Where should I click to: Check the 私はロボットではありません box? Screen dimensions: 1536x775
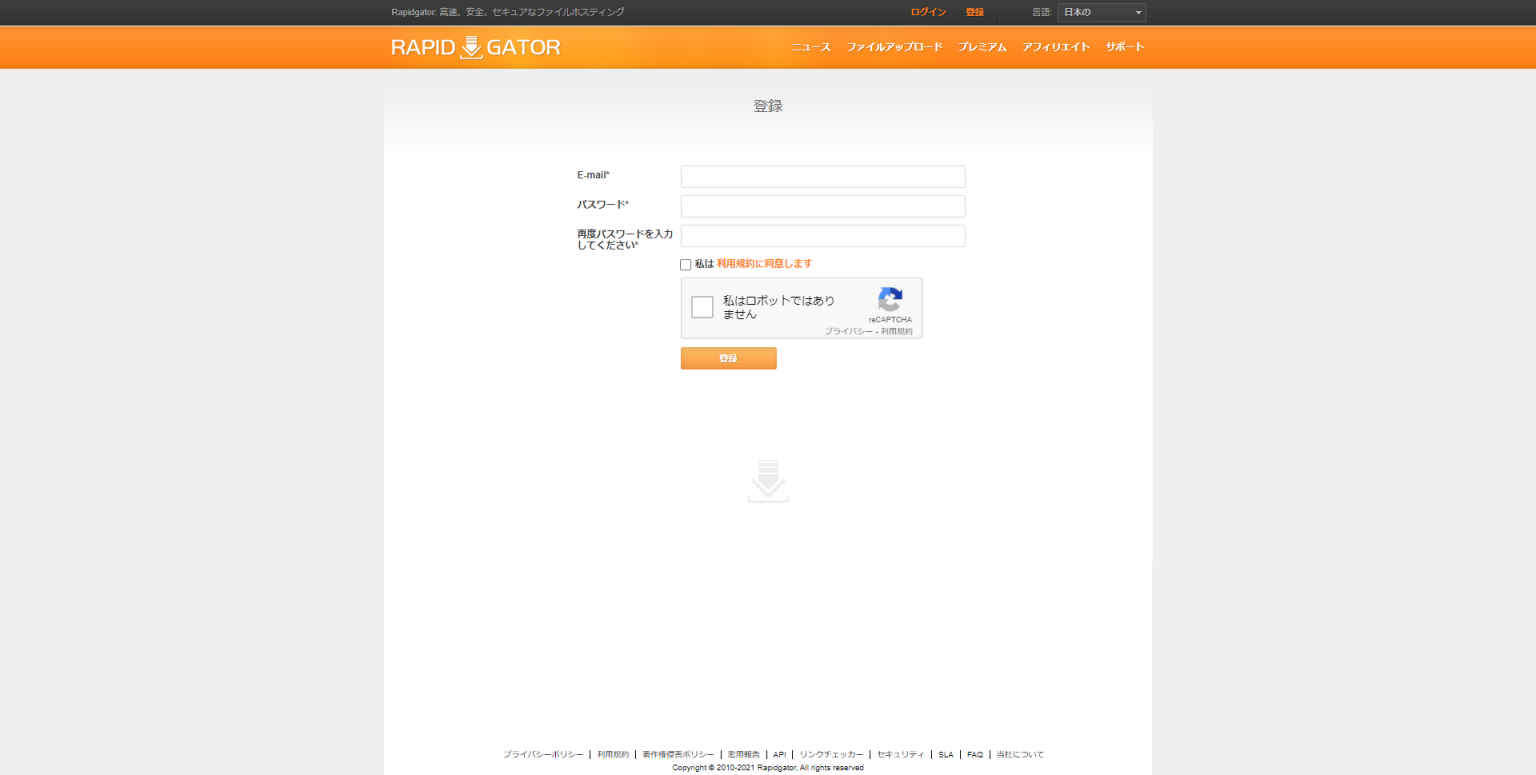701,306
